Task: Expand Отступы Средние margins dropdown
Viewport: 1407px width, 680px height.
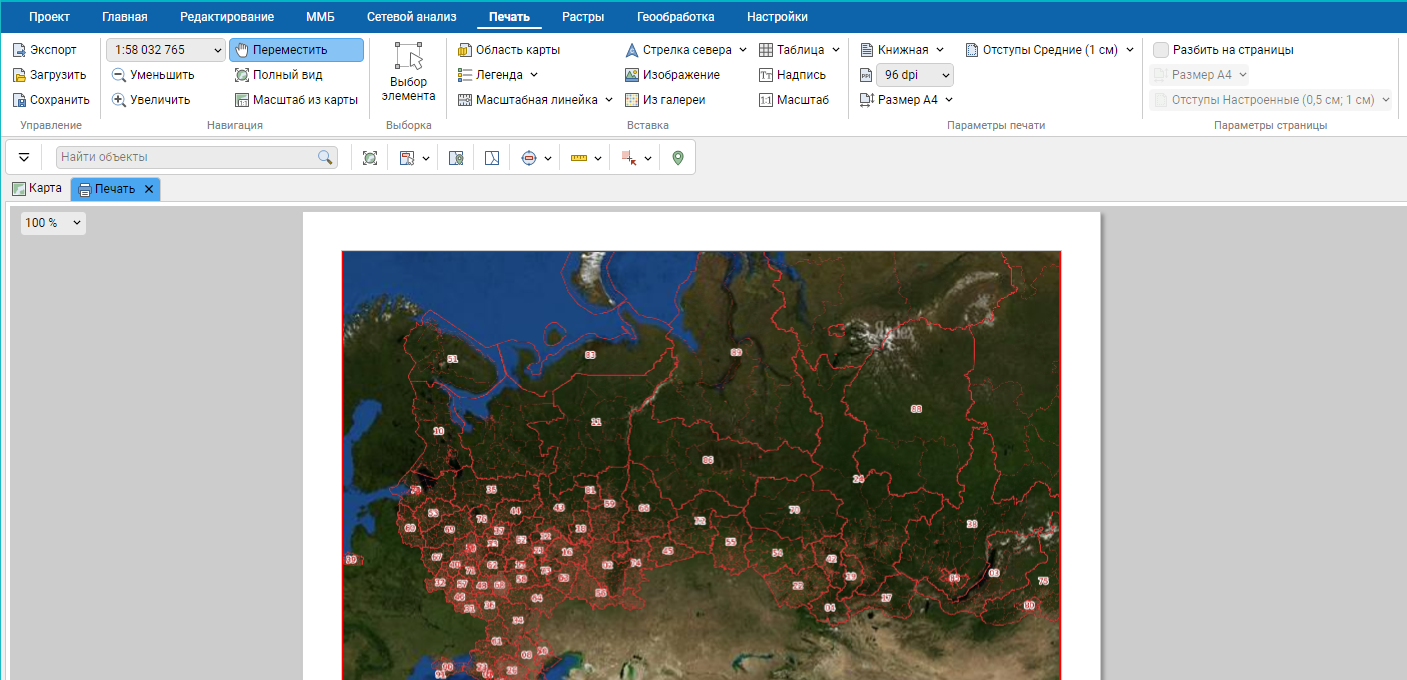Action: [x=1050, y=50]
